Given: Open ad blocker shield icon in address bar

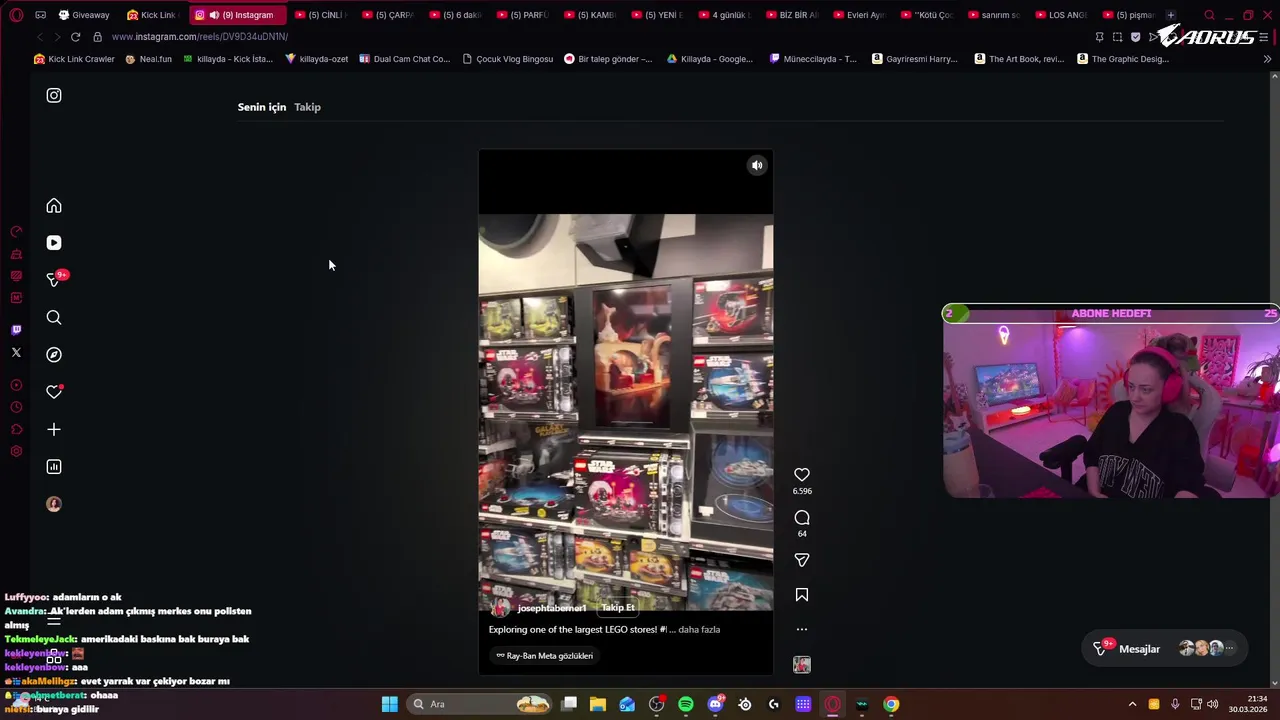Looking at the screenshot, I should tap(1135, 37).
